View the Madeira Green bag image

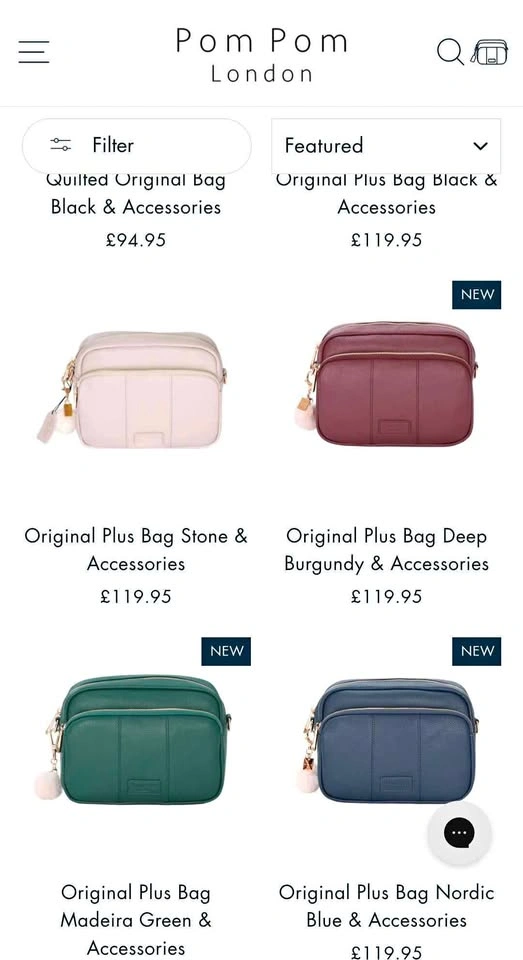[136, 740]
